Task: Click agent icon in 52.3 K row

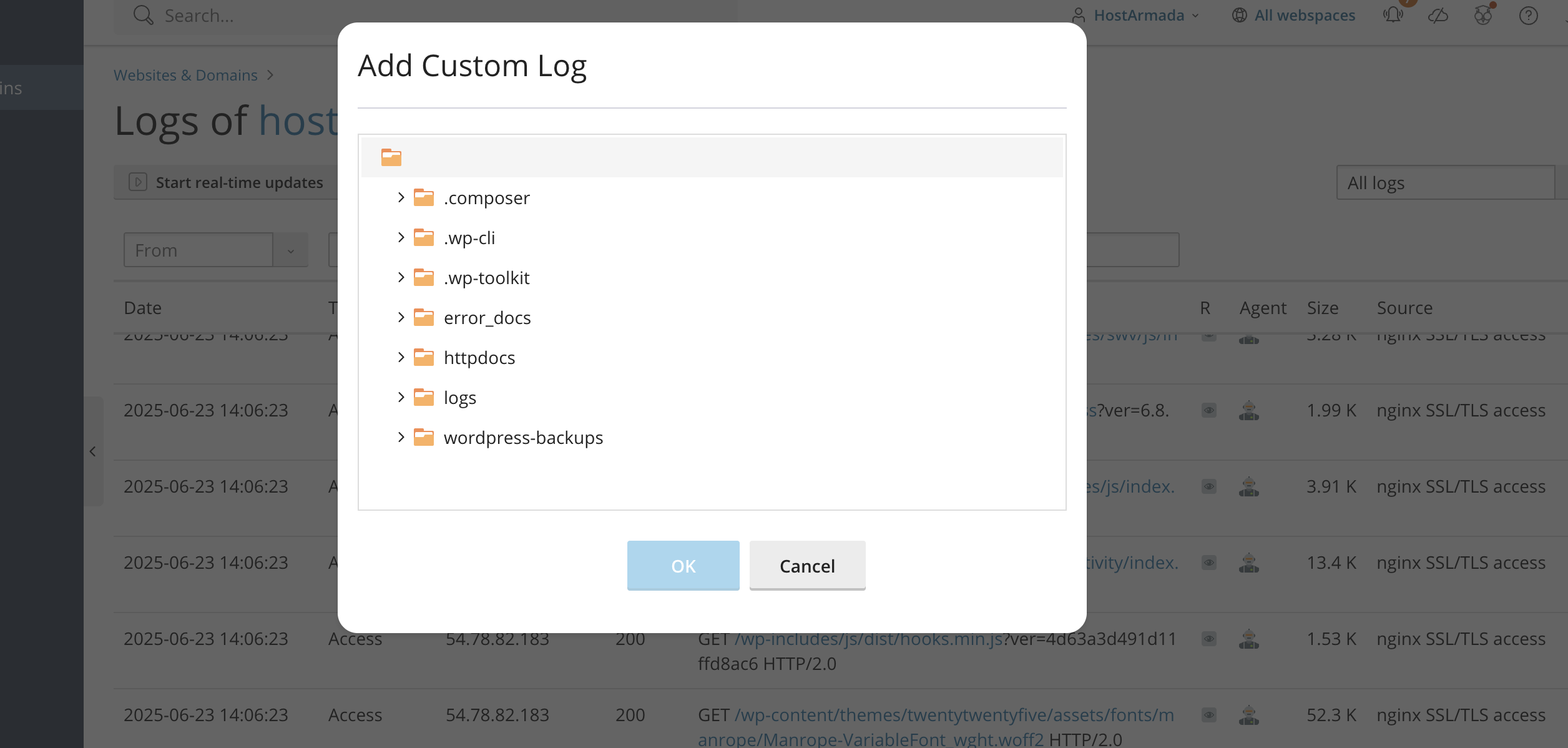Action: 1249,715
